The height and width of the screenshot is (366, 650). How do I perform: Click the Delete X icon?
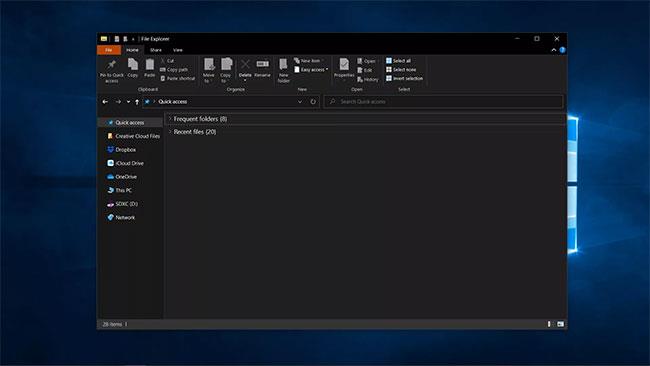coord(245,64)
